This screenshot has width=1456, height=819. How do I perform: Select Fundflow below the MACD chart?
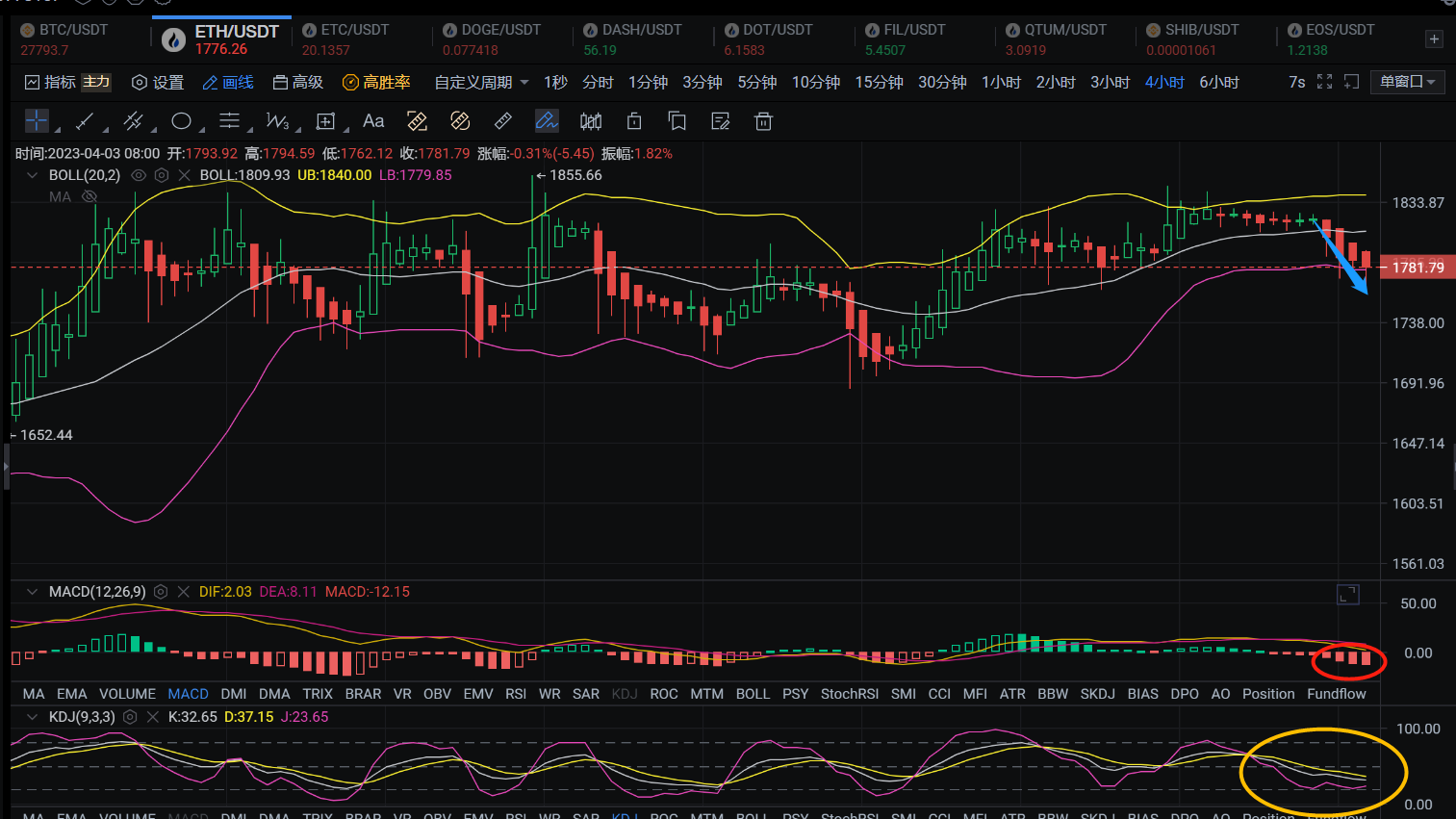click(x=1337, y=694)
